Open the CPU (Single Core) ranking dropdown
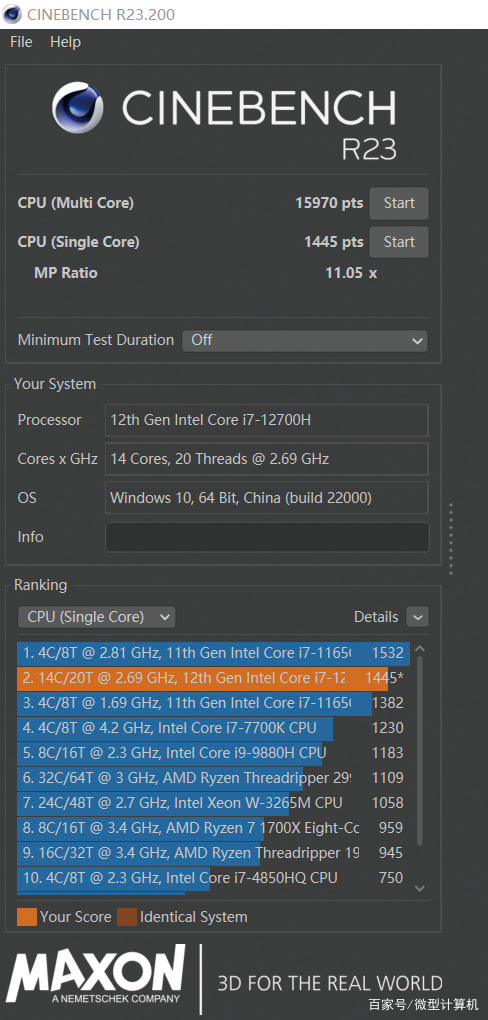The height and width of the screenshot is (1020, 488). click(x=97, y=617)
